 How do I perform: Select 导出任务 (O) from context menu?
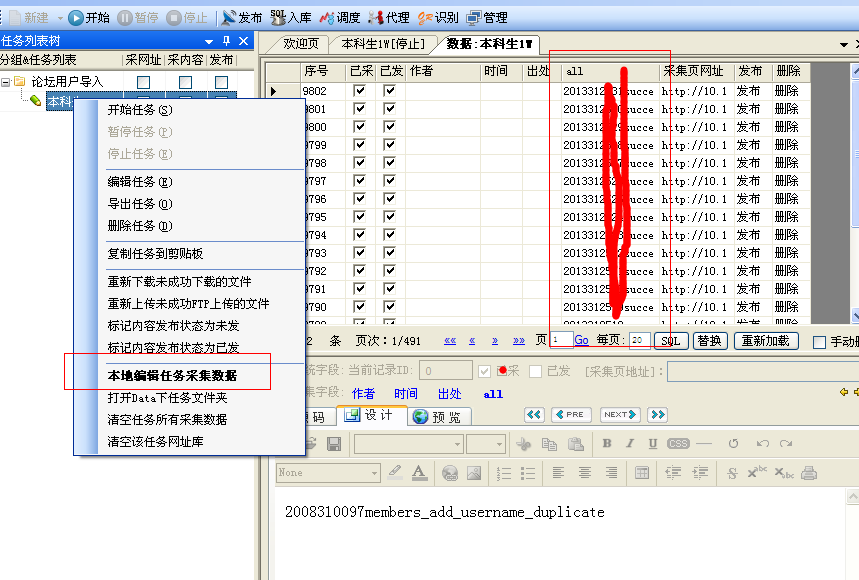140,204
